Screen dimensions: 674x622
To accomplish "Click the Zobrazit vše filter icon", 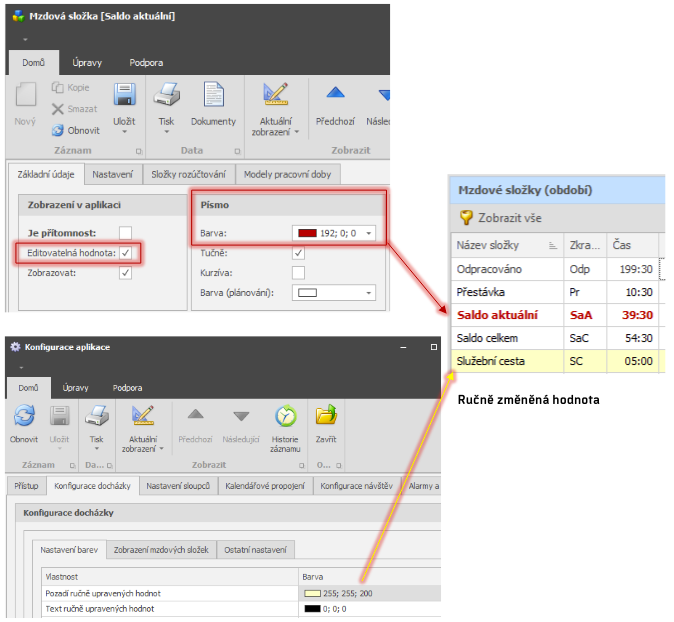I will click(x=466, y=218).
